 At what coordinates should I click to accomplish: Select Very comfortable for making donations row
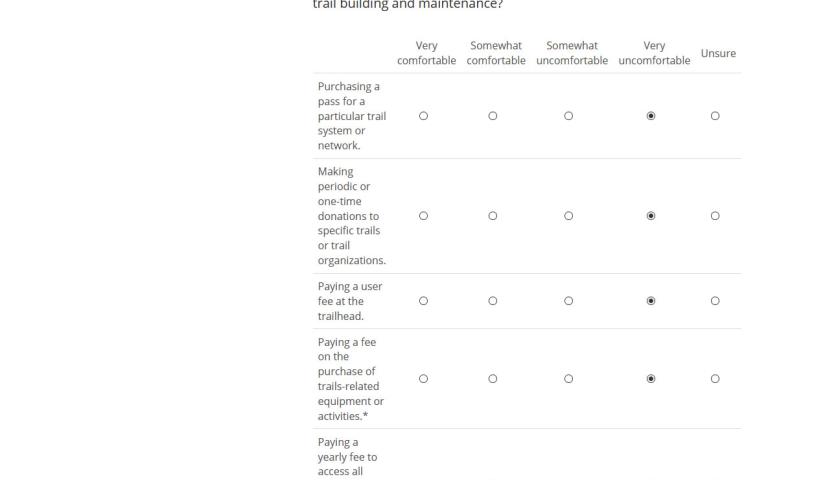423,216
